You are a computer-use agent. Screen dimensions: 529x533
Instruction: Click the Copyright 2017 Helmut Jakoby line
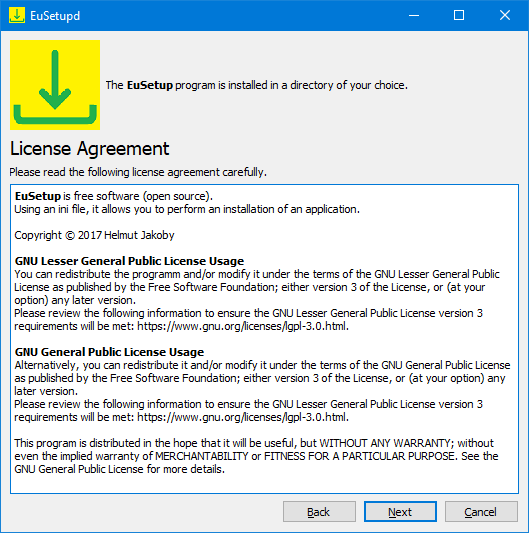(x=95, y=235)
